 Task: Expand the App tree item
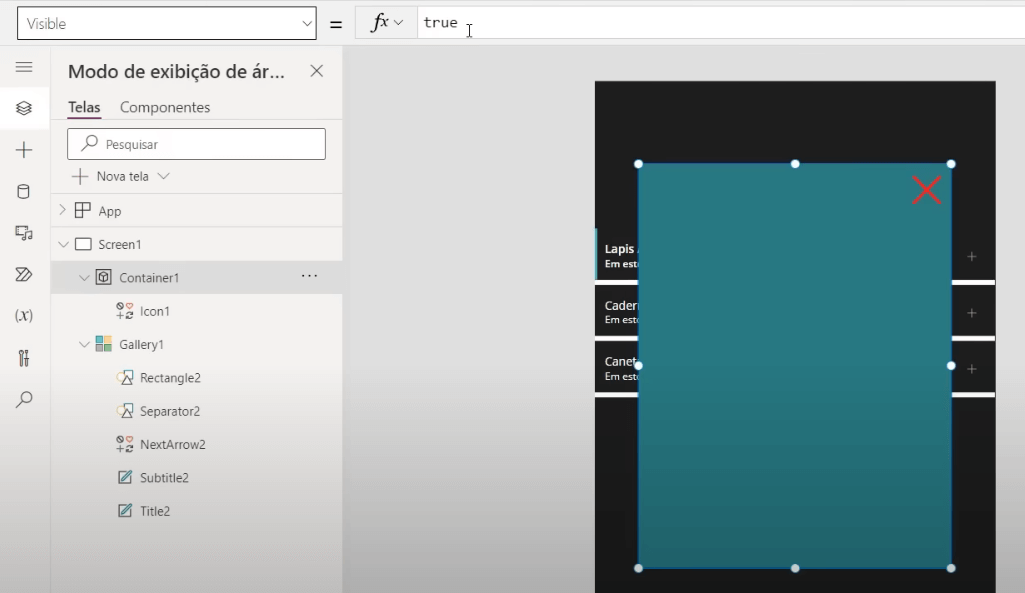(x=63, y=211)
